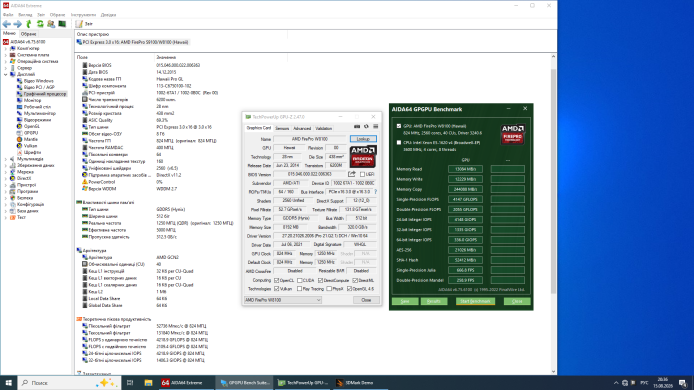
Task: Open the Довідка menu in AIDA64
Action: tap(108, 15)
